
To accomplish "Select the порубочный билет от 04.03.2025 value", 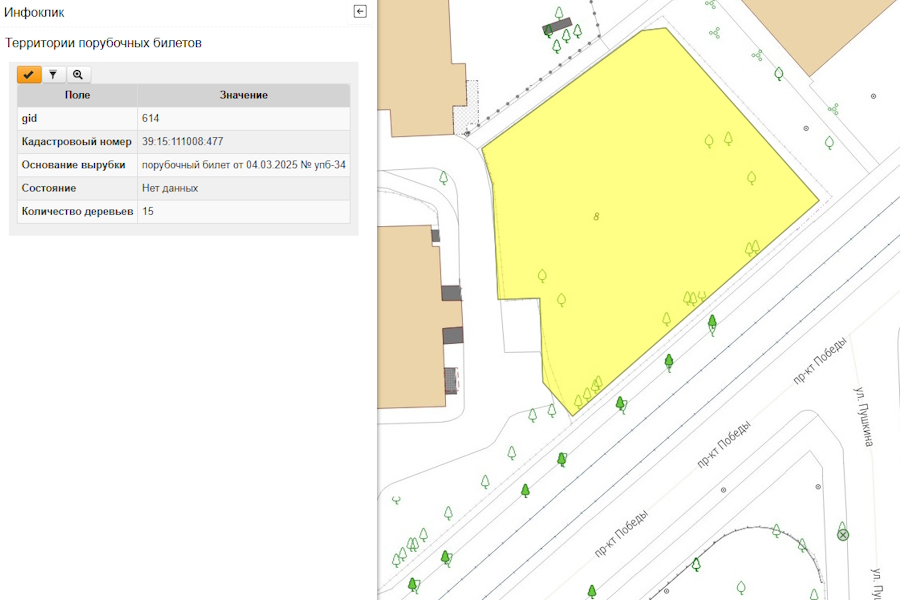I will coord(243,165).
